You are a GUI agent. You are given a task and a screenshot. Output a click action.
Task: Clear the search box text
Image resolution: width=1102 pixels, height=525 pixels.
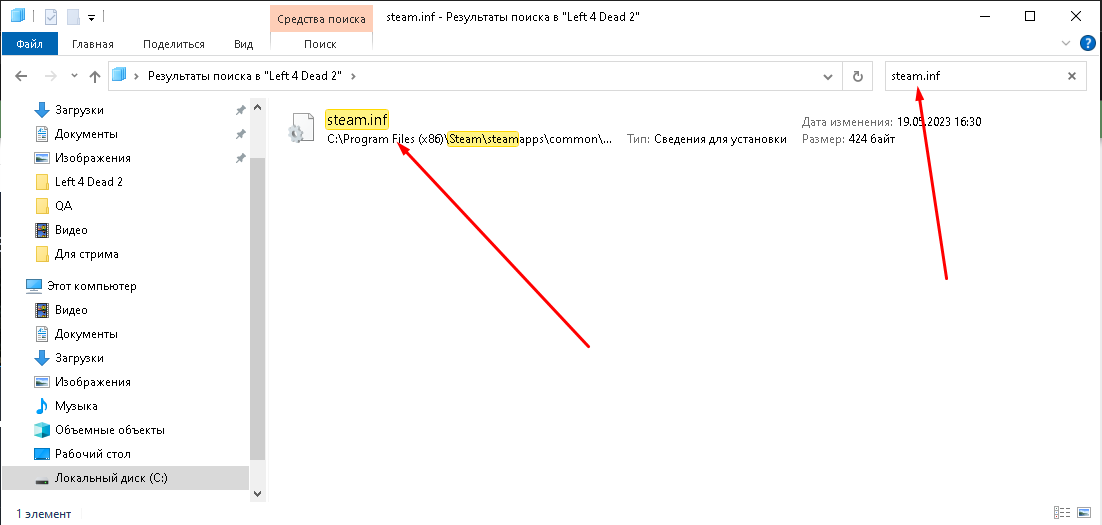click(x=1072, y=76)
